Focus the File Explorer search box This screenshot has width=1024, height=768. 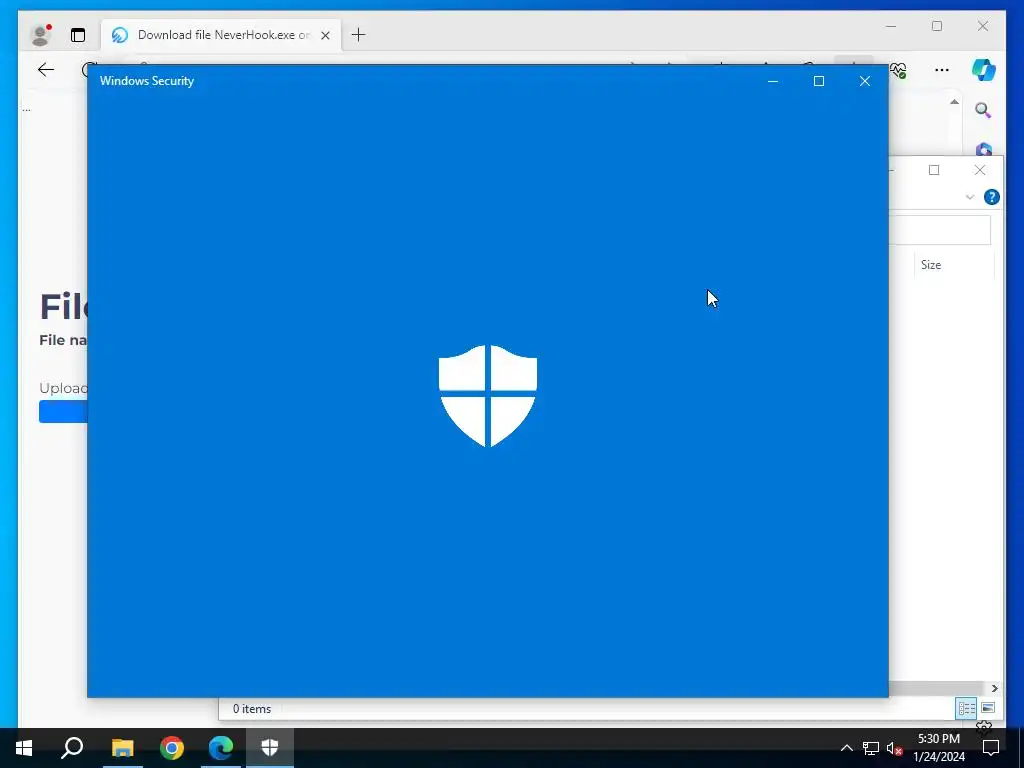(940, 230)
